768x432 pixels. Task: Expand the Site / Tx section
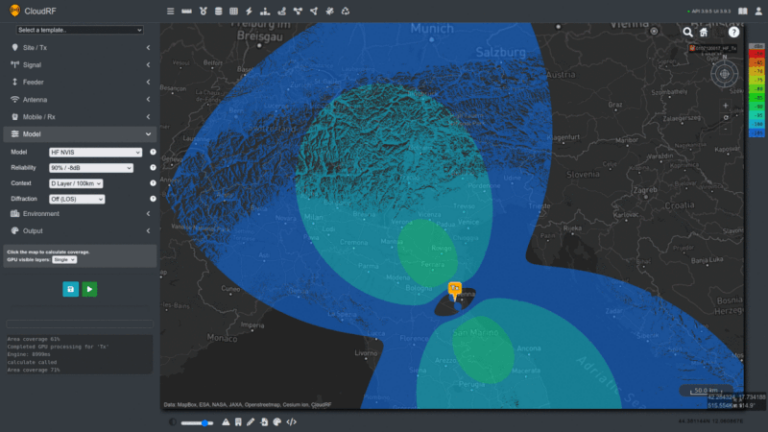point(80,47)
